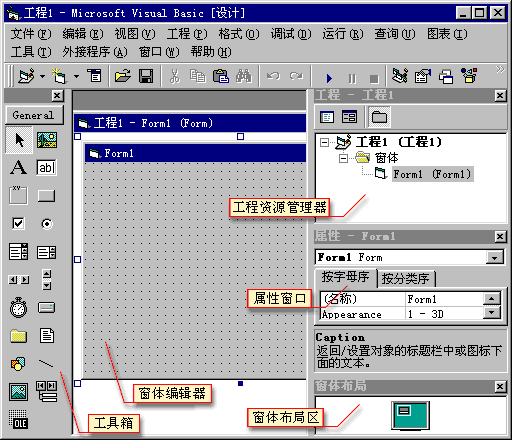This screenshot has height=440, width=512.
Task: Click the Cut scissors icon
Action: [174, 76]
